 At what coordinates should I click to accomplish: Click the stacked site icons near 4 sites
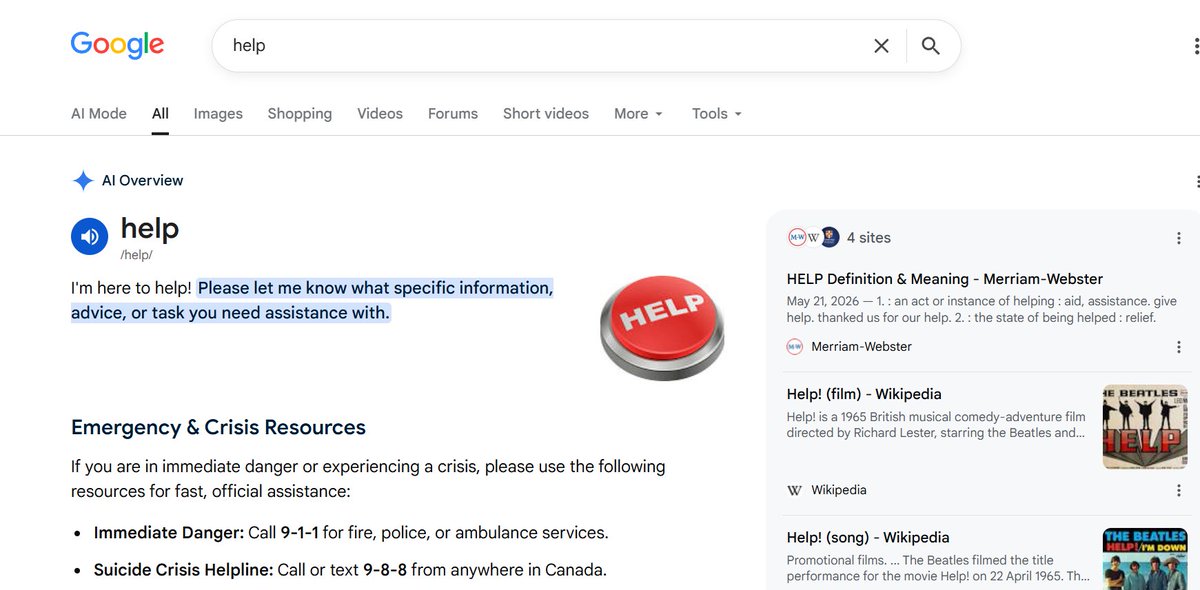813,238
